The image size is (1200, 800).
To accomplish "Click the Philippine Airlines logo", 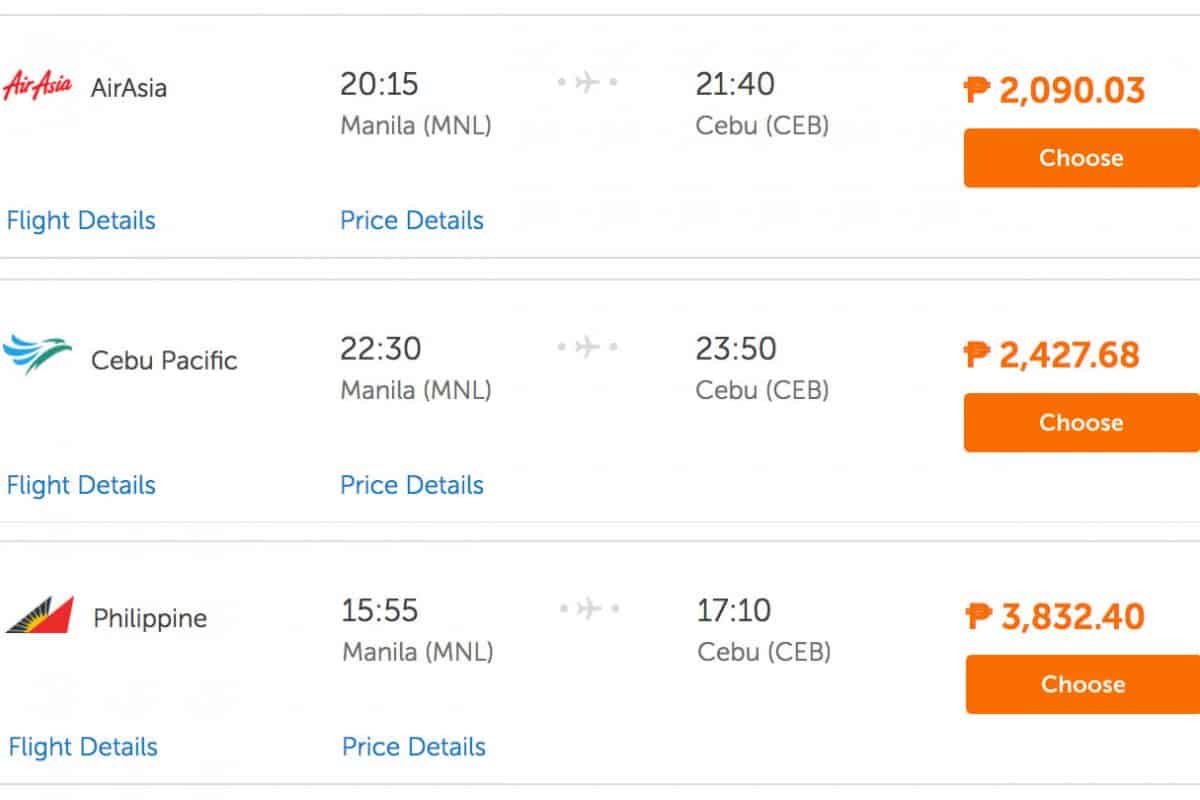I will coord(40,614).
